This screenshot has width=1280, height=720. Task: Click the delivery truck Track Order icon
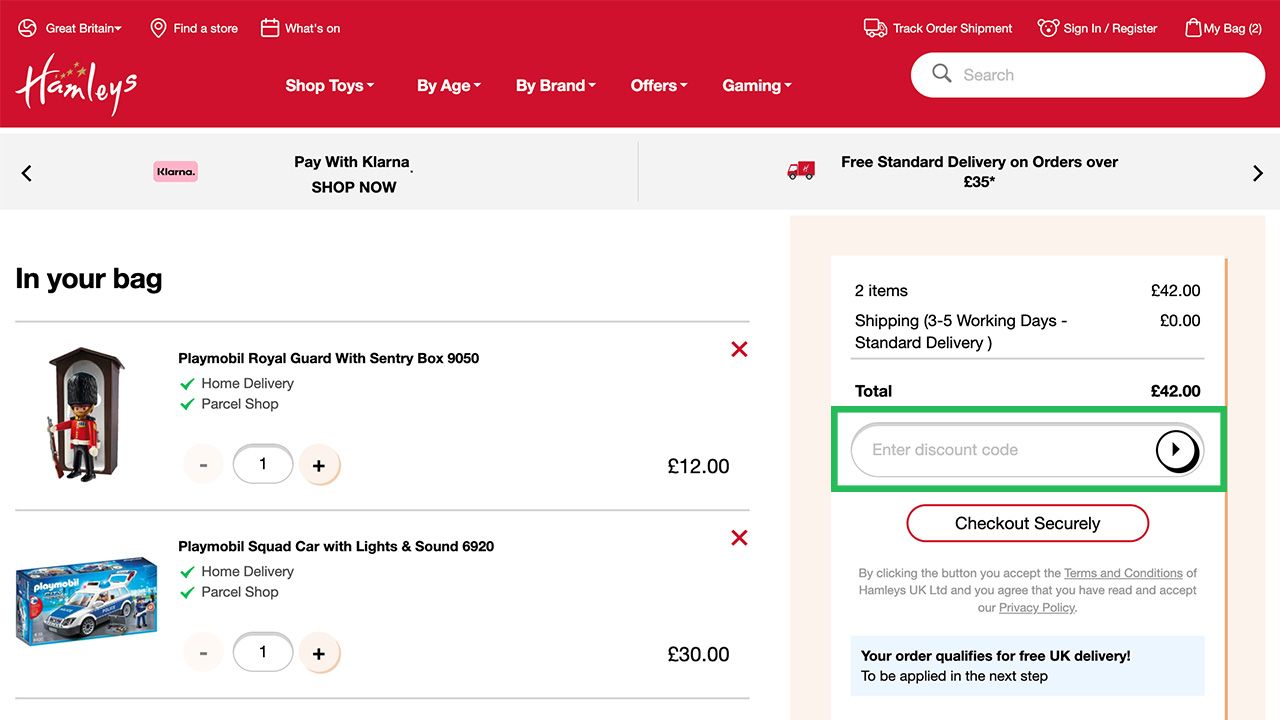pyautogui.click(x=875, y=28)
